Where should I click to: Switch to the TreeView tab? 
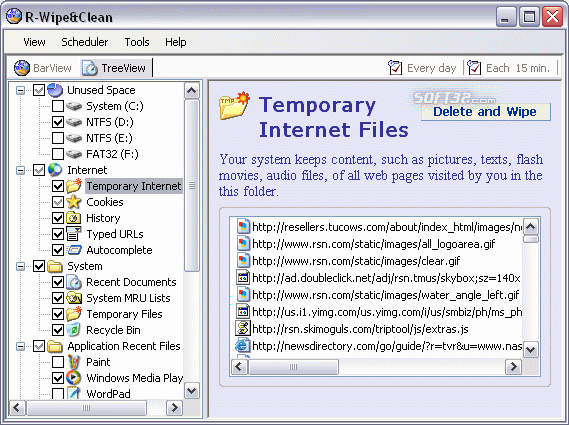coord(115,68)
